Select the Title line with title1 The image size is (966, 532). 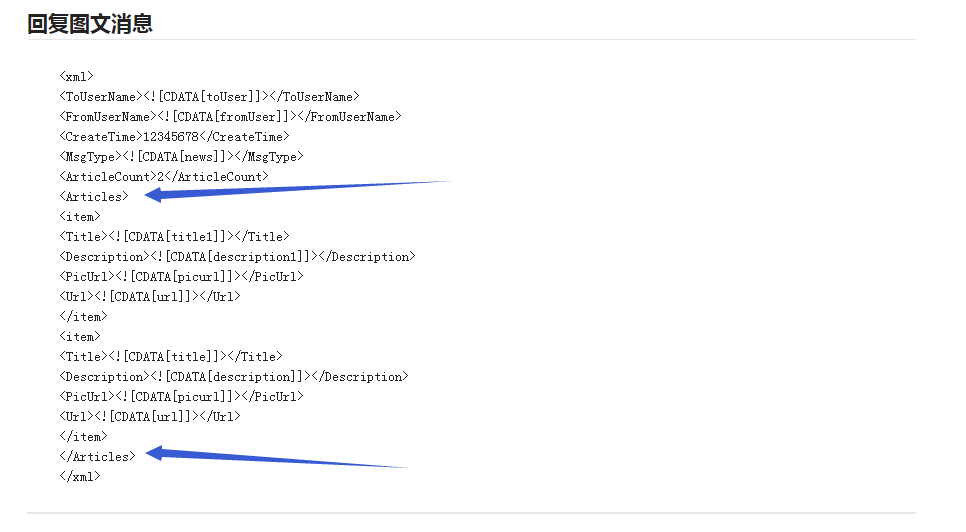click(174, 236)
